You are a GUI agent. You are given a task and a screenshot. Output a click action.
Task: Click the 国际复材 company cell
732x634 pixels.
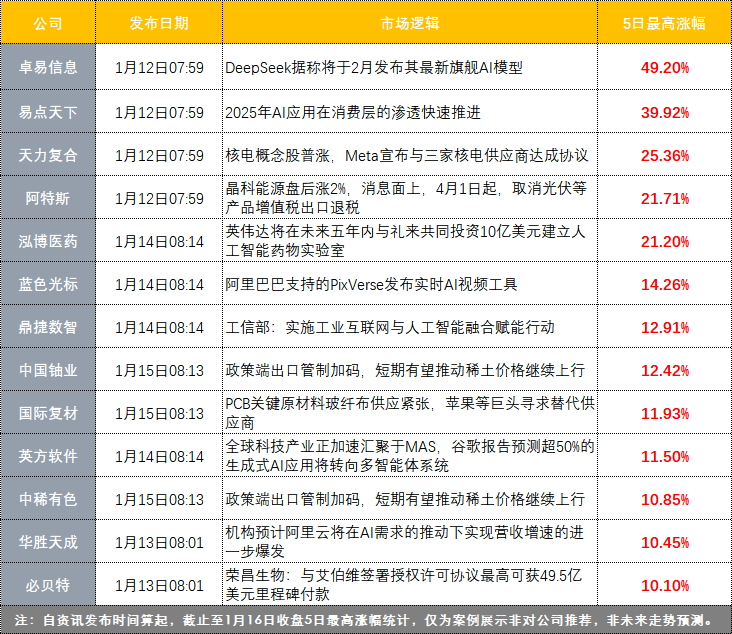tap(48, 412)
